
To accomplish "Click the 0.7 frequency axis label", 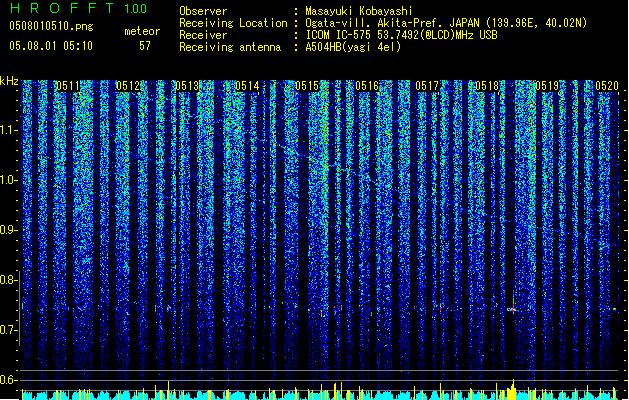I will (x=8, y=330).
